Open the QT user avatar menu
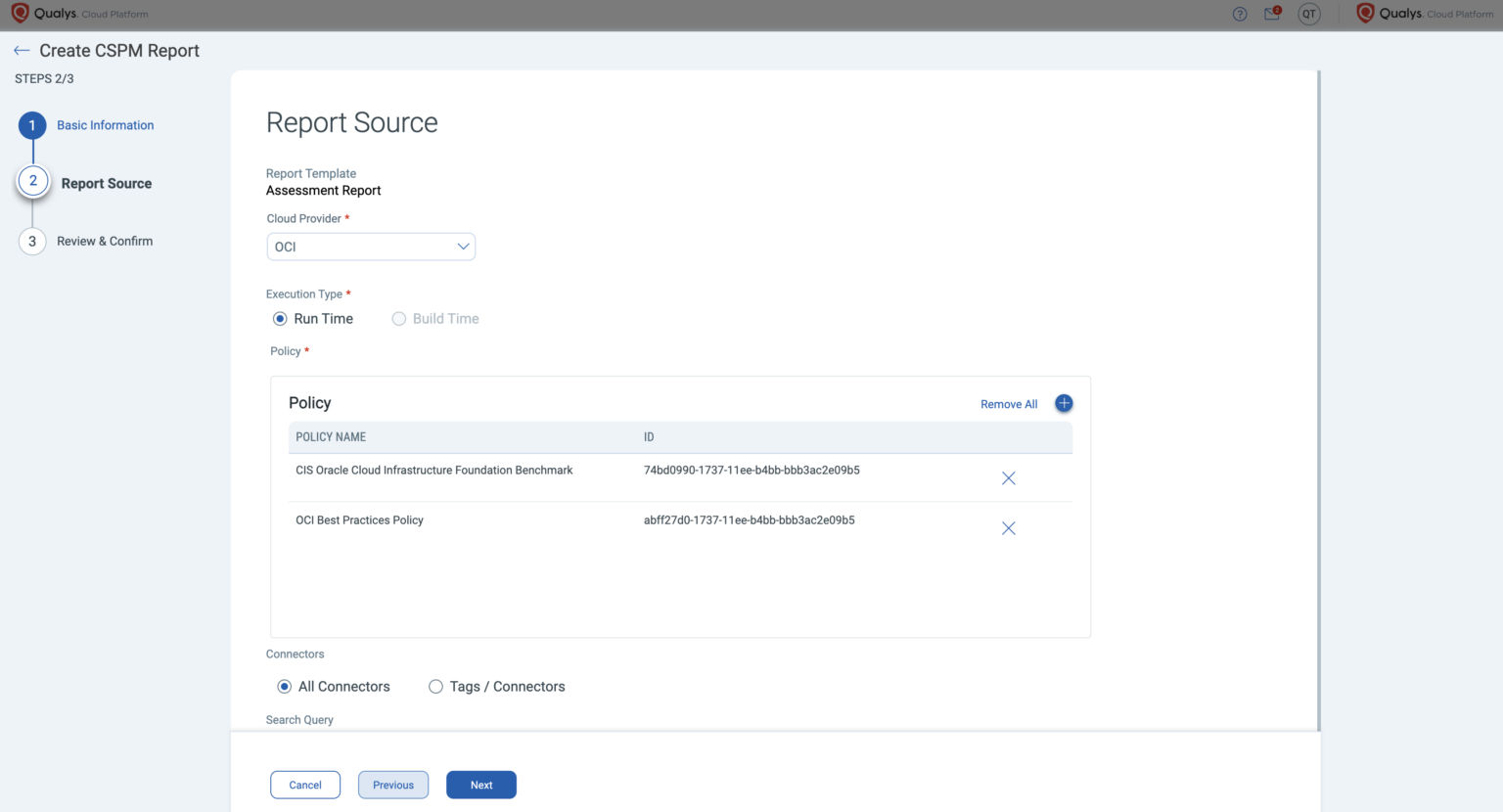The image size is (1503, 812). (1308, 14)
